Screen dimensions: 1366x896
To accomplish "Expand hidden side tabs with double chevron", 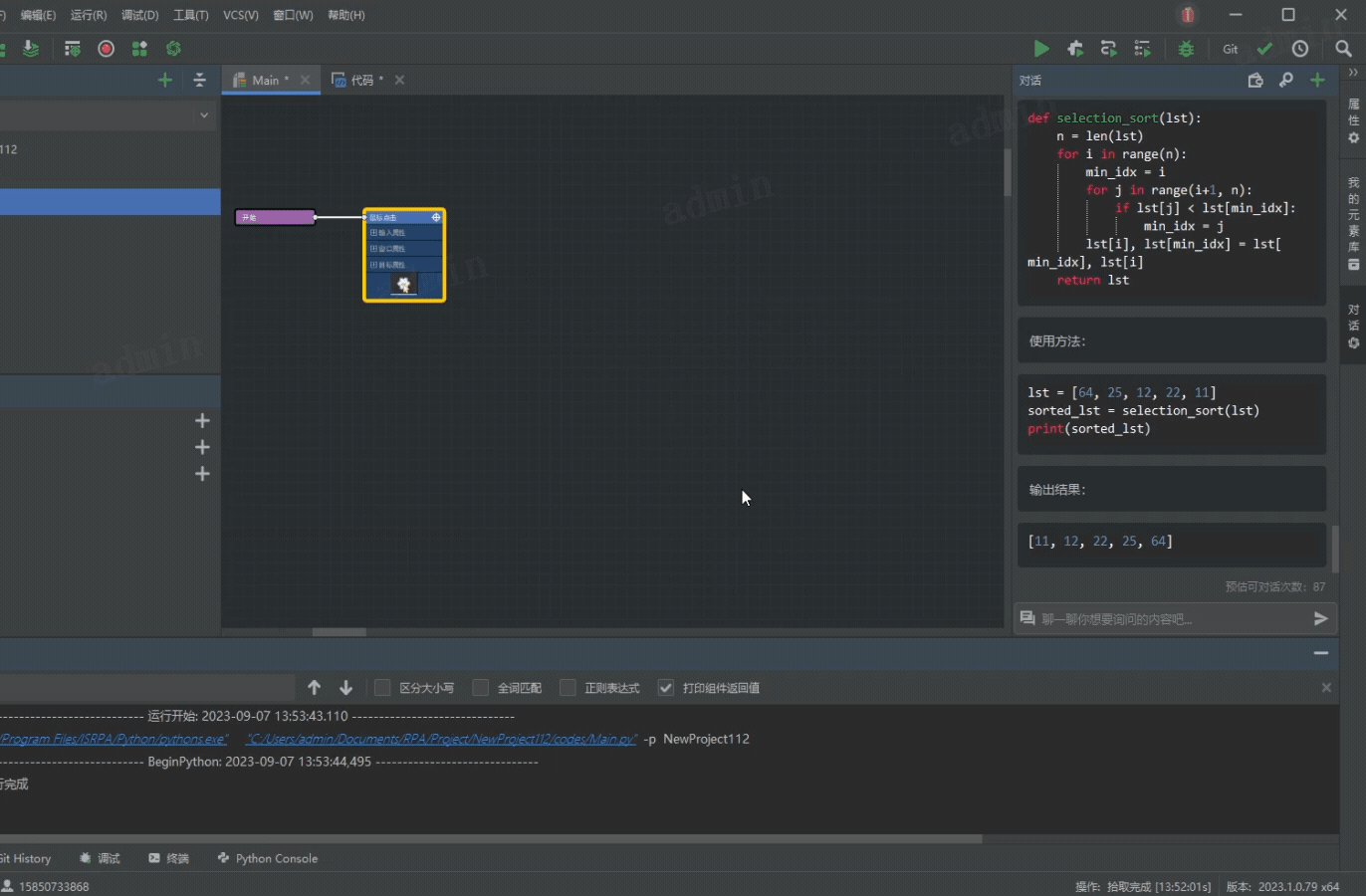I will click(x=1353, y=73).
